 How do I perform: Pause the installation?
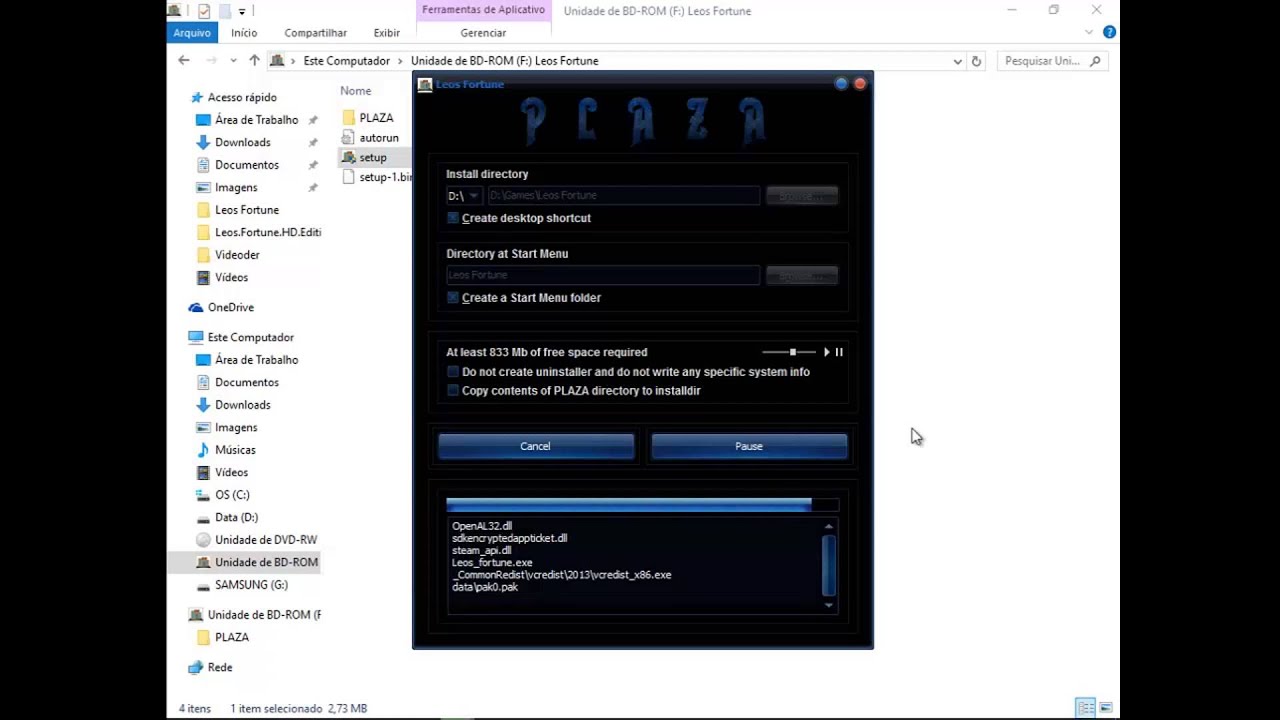(749, 446)
